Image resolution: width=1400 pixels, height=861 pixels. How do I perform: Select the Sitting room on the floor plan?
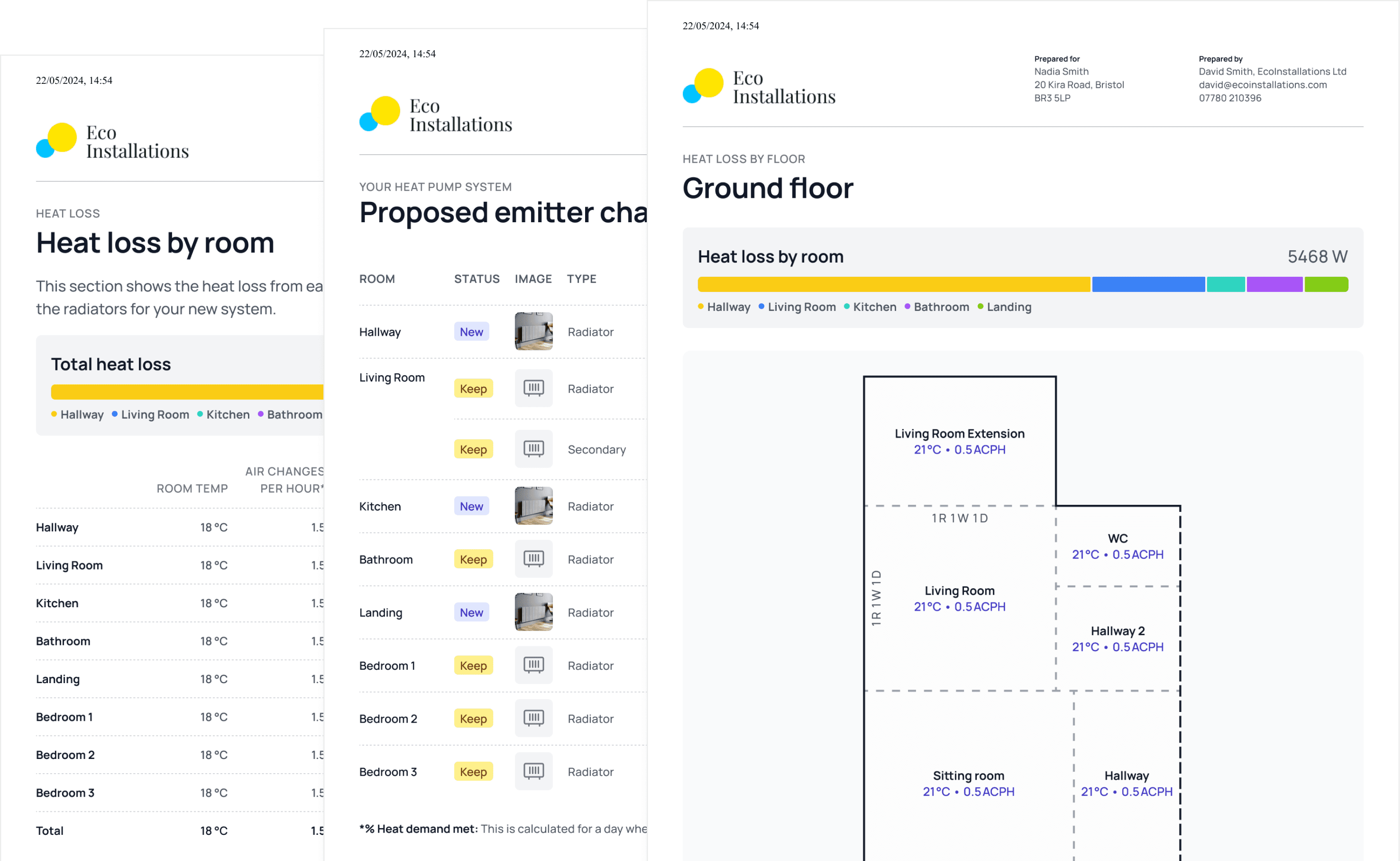[x=968, y=783]
